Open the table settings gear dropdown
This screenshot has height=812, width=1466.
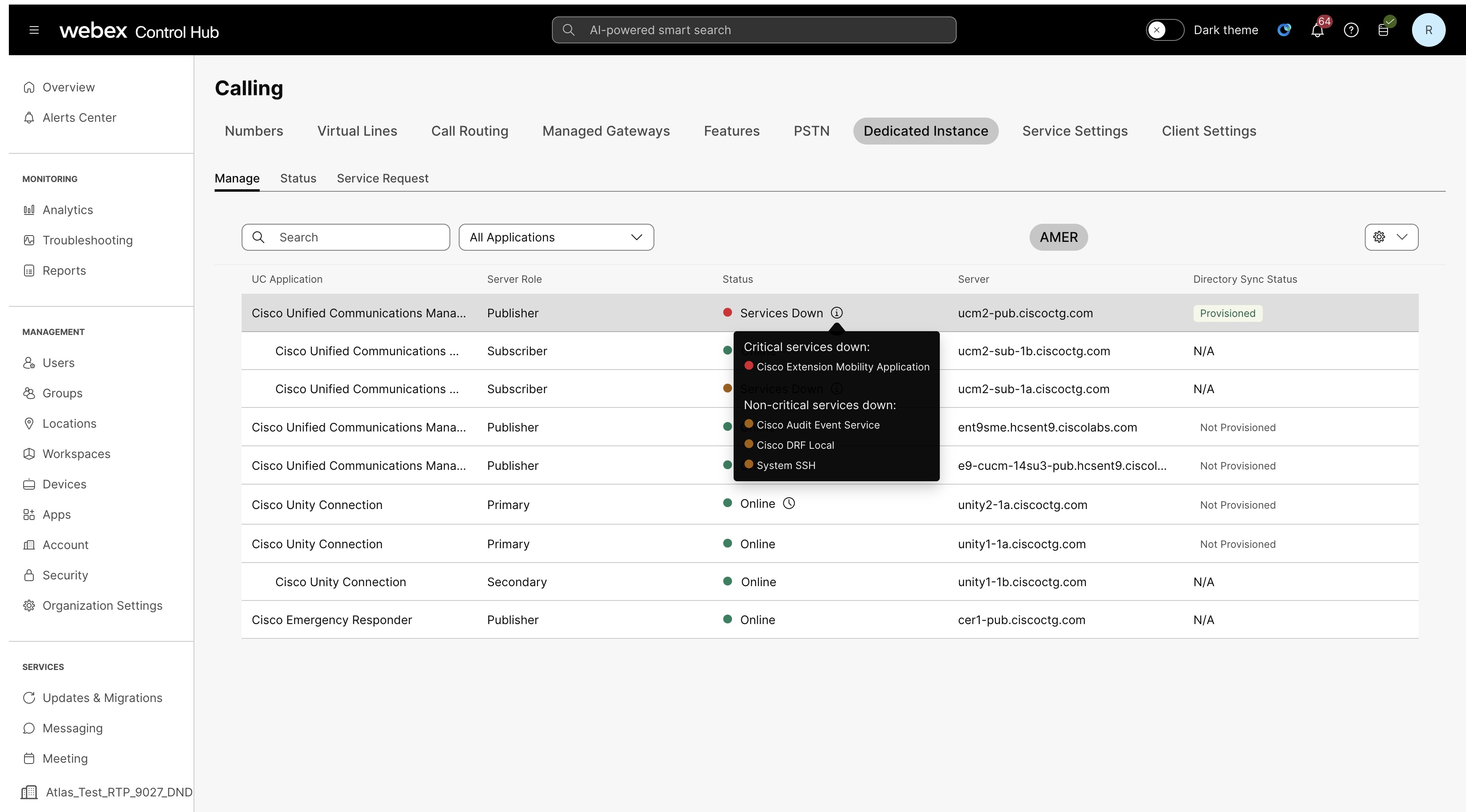click(1391, 237)
